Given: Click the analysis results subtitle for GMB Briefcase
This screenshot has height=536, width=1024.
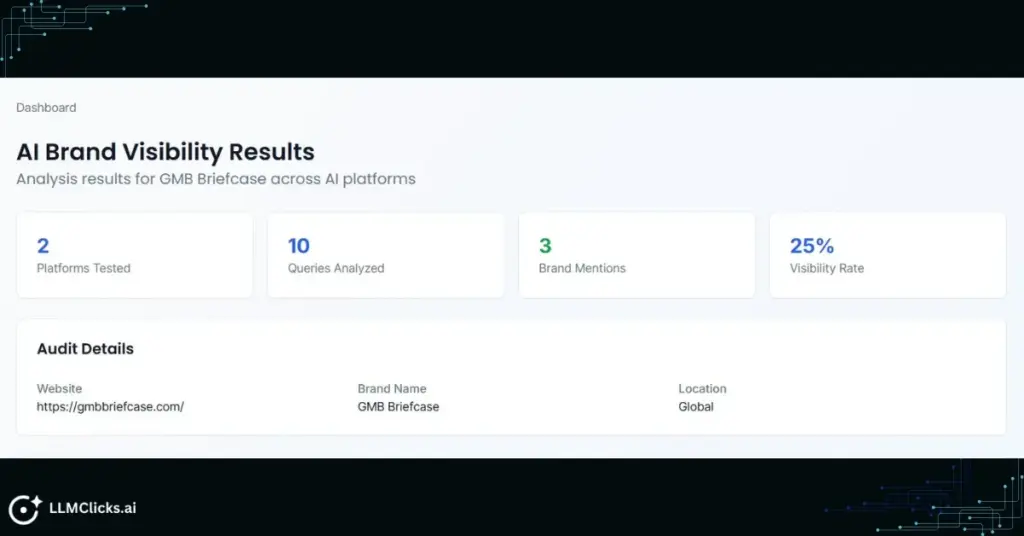Looking at the screenshot, I should coord(216,179).
